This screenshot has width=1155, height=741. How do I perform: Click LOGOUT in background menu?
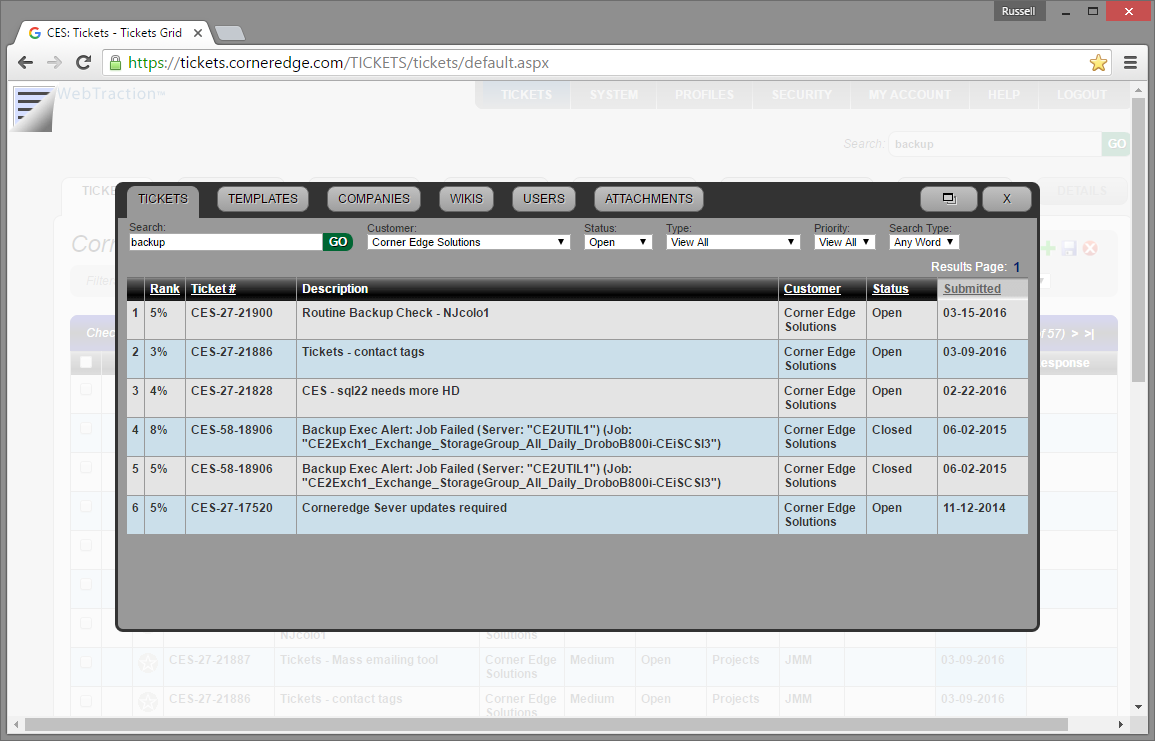[1081, 94]
